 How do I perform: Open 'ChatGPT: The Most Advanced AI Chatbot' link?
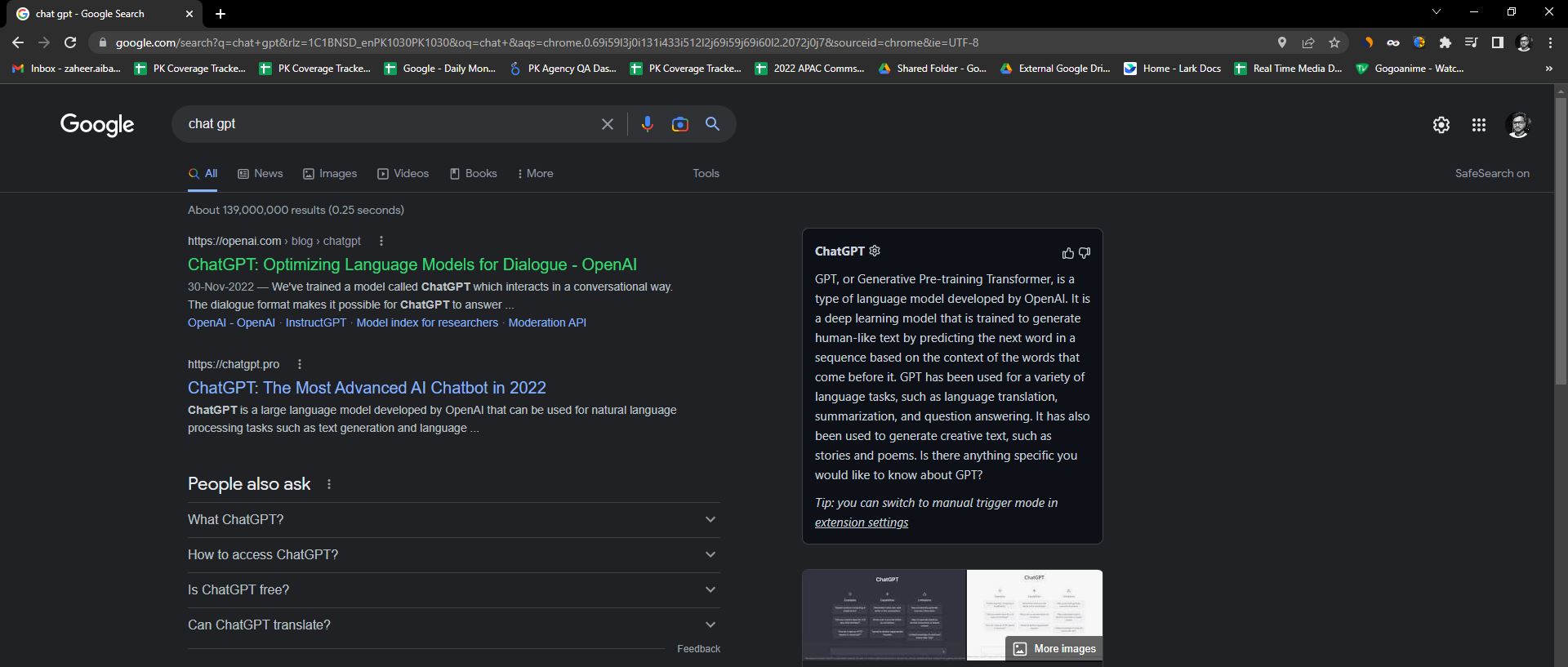[x=367, y=388]
